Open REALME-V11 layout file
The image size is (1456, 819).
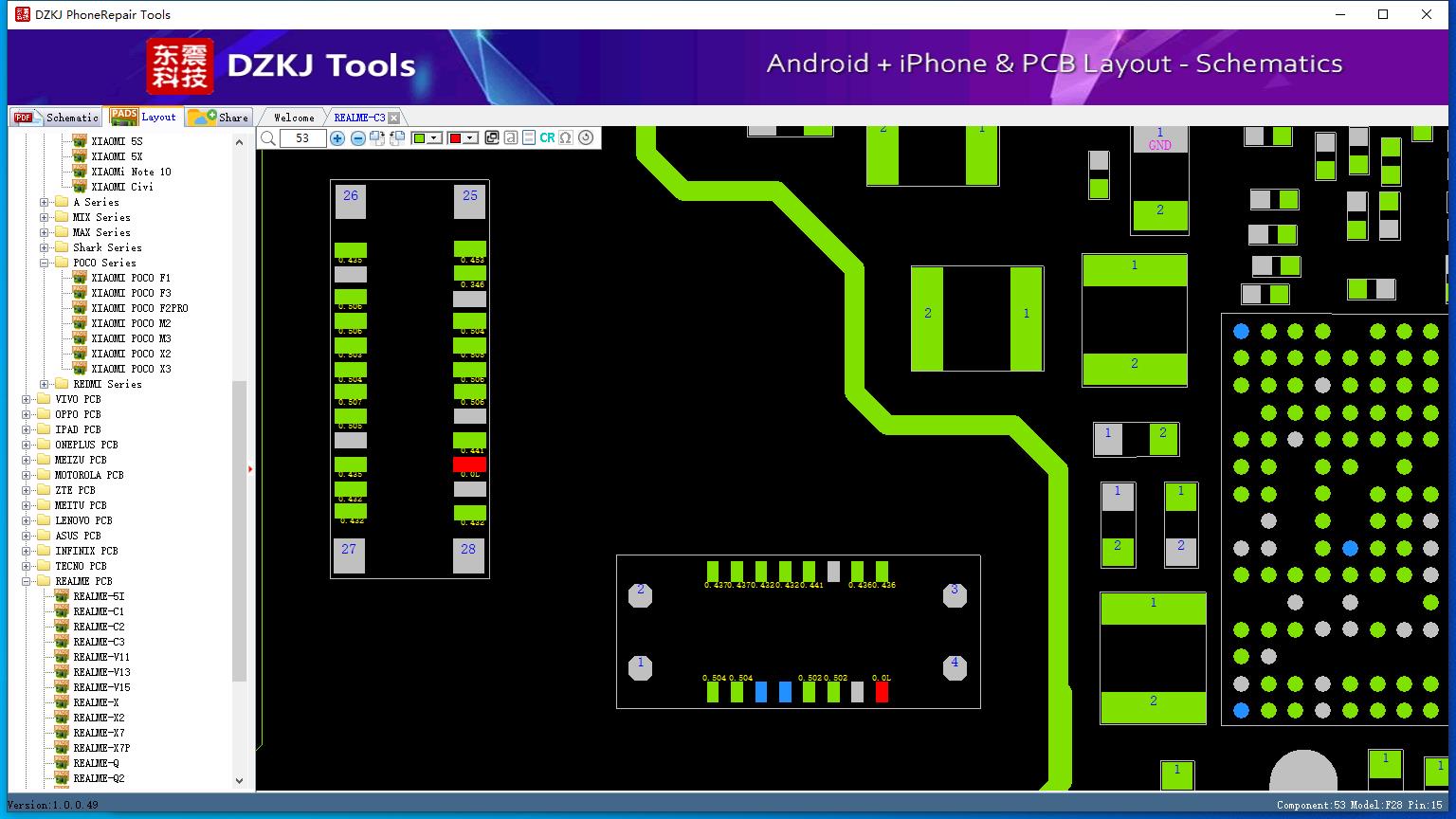point(101,657)
